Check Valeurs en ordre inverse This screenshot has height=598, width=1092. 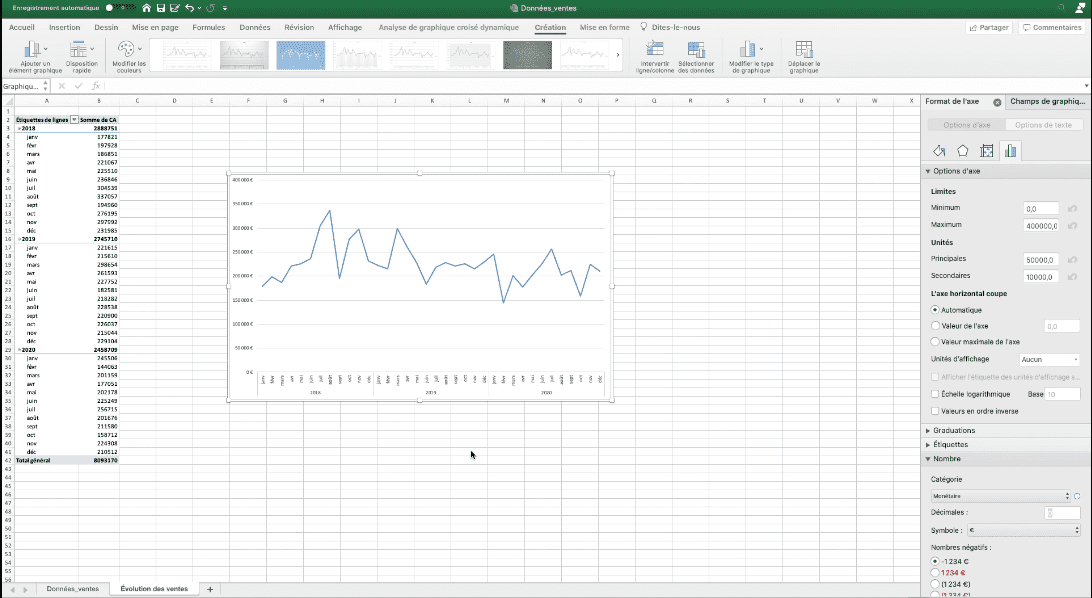coord(935,411)
